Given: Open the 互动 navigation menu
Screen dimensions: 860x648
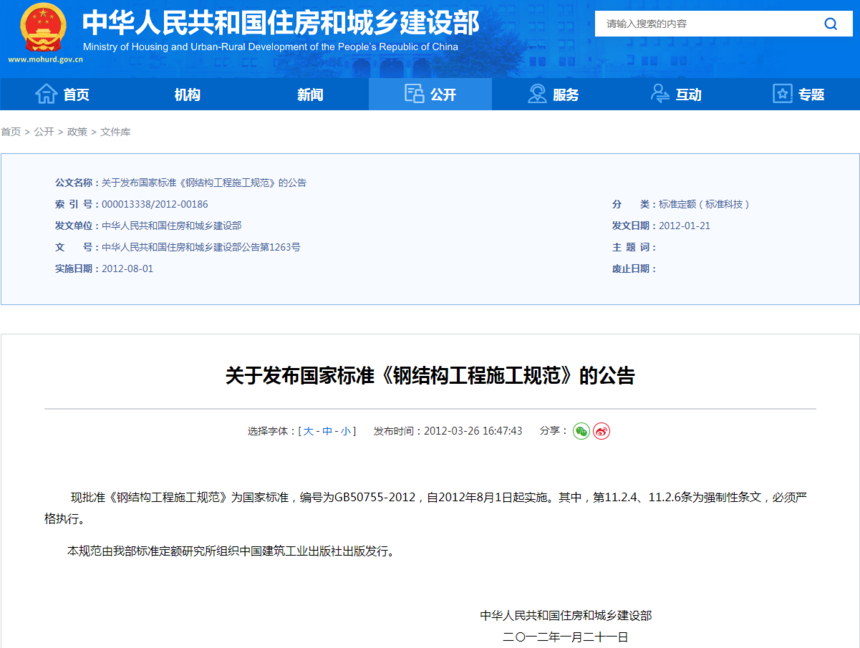Looking at the screenshot, I should click(688, 94).
